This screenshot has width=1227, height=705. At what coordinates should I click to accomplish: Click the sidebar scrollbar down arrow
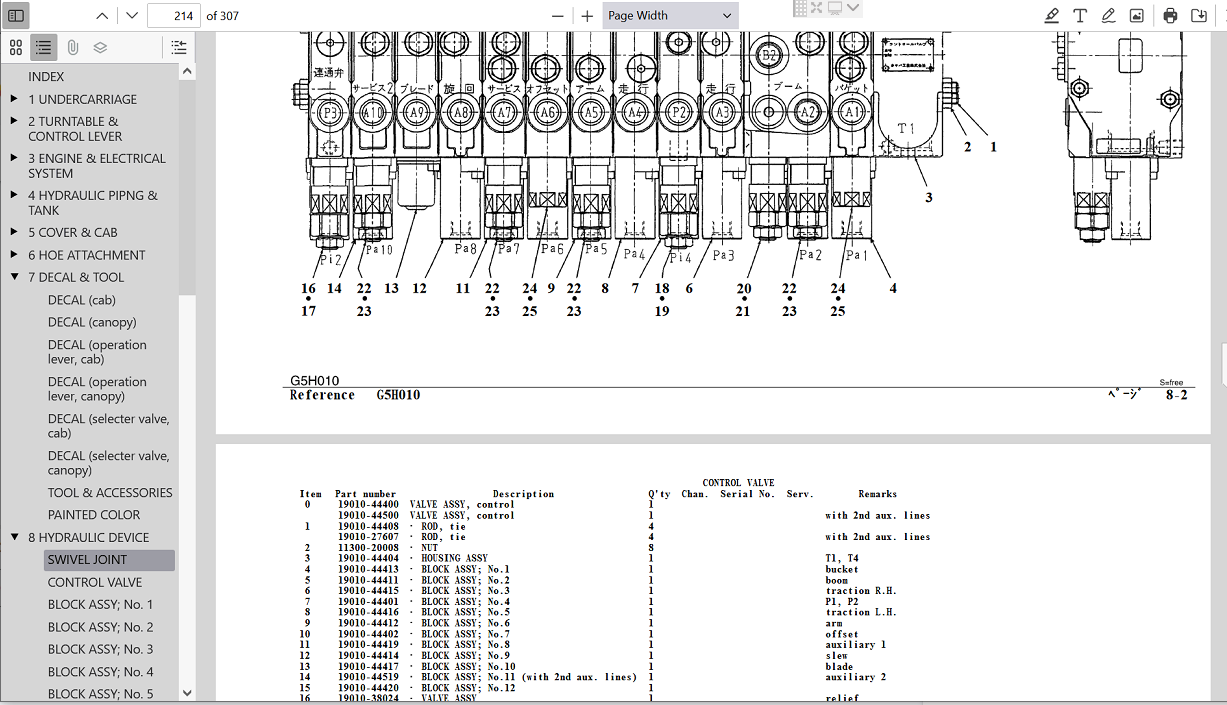(187, 692)
